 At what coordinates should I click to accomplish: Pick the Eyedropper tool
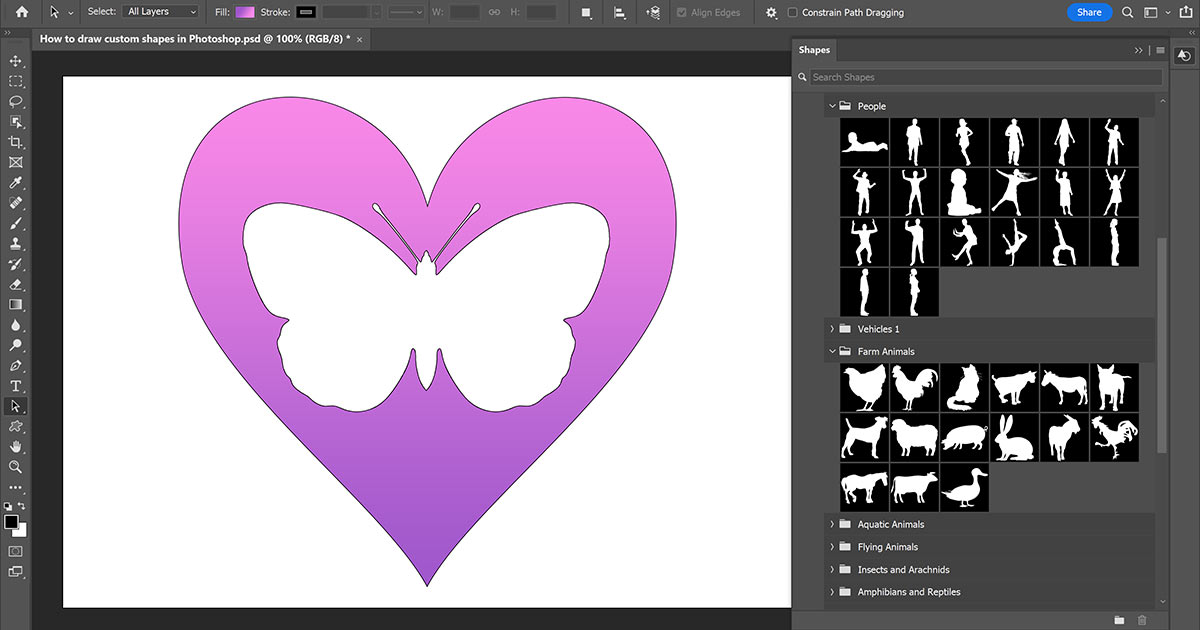(x=15, y=182)
